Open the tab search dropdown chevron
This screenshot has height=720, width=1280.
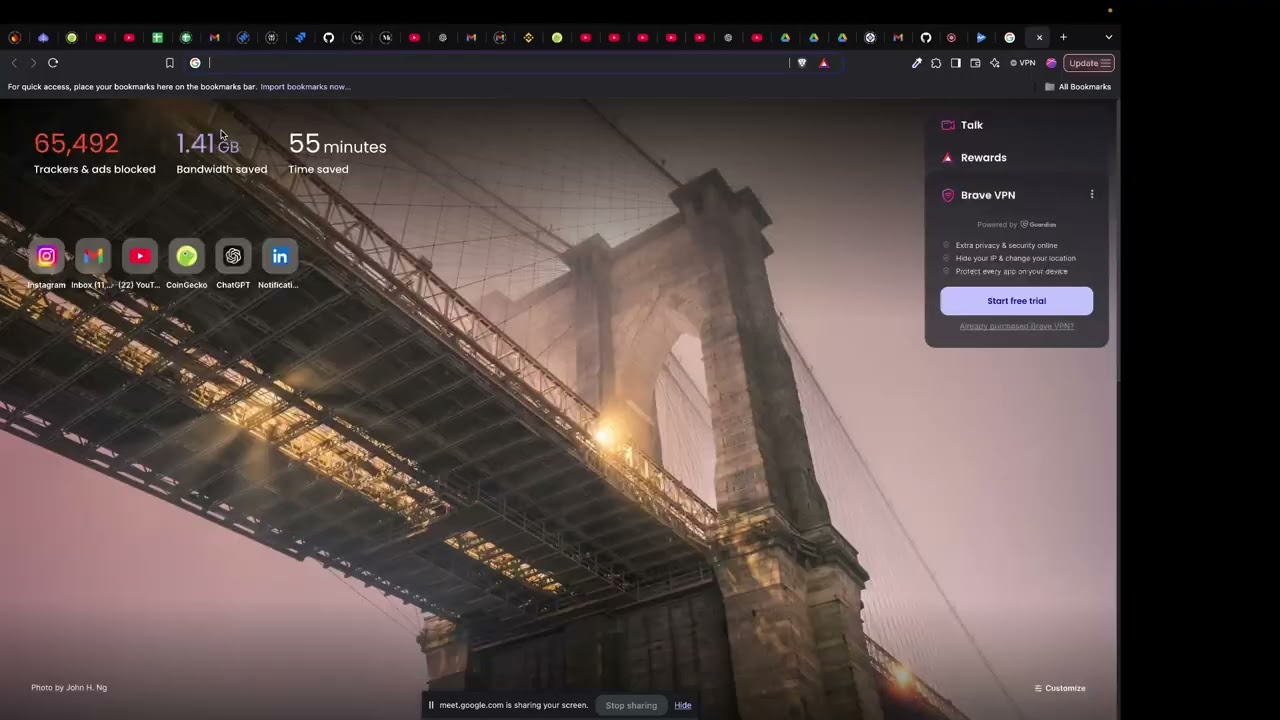point(1108,37)
